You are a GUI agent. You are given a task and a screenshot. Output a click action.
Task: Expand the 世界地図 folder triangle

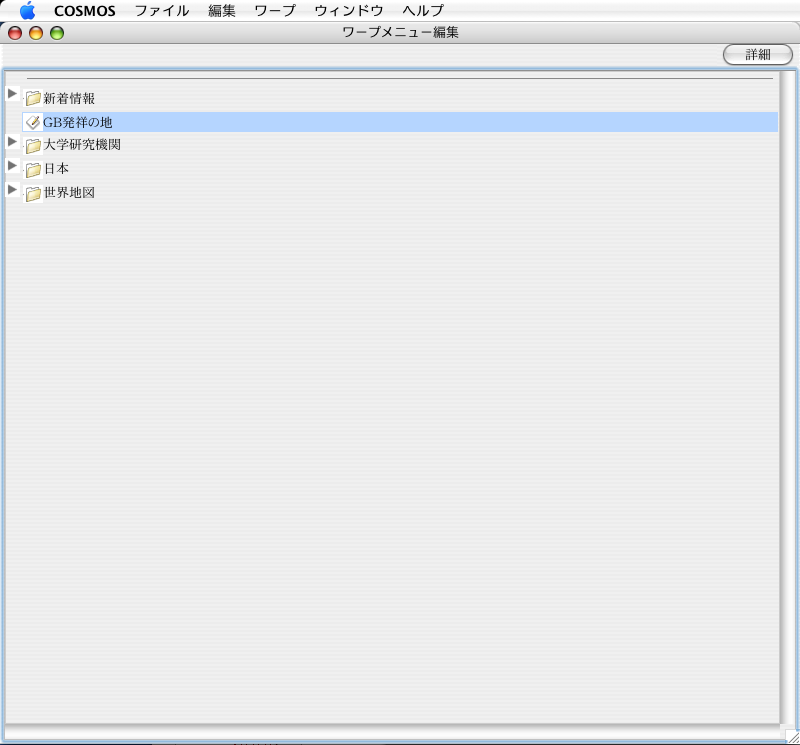[x=12, y=189]
